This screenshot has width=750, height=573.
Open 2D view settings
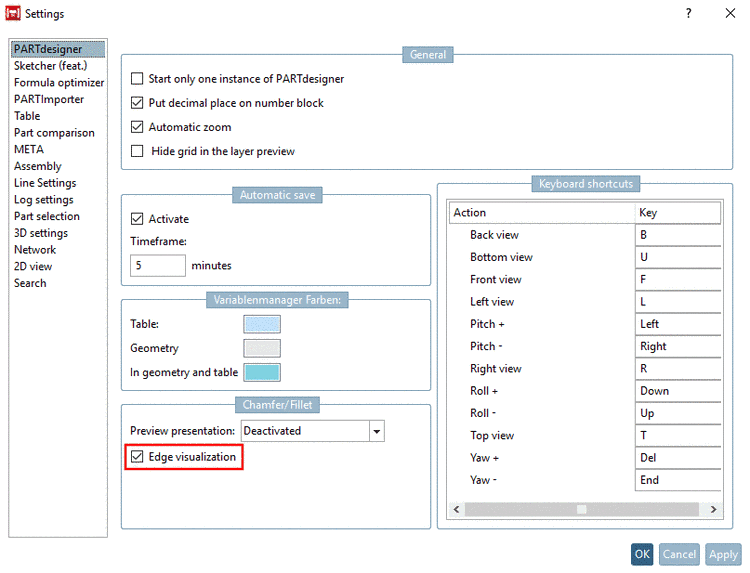coord(58,266)
